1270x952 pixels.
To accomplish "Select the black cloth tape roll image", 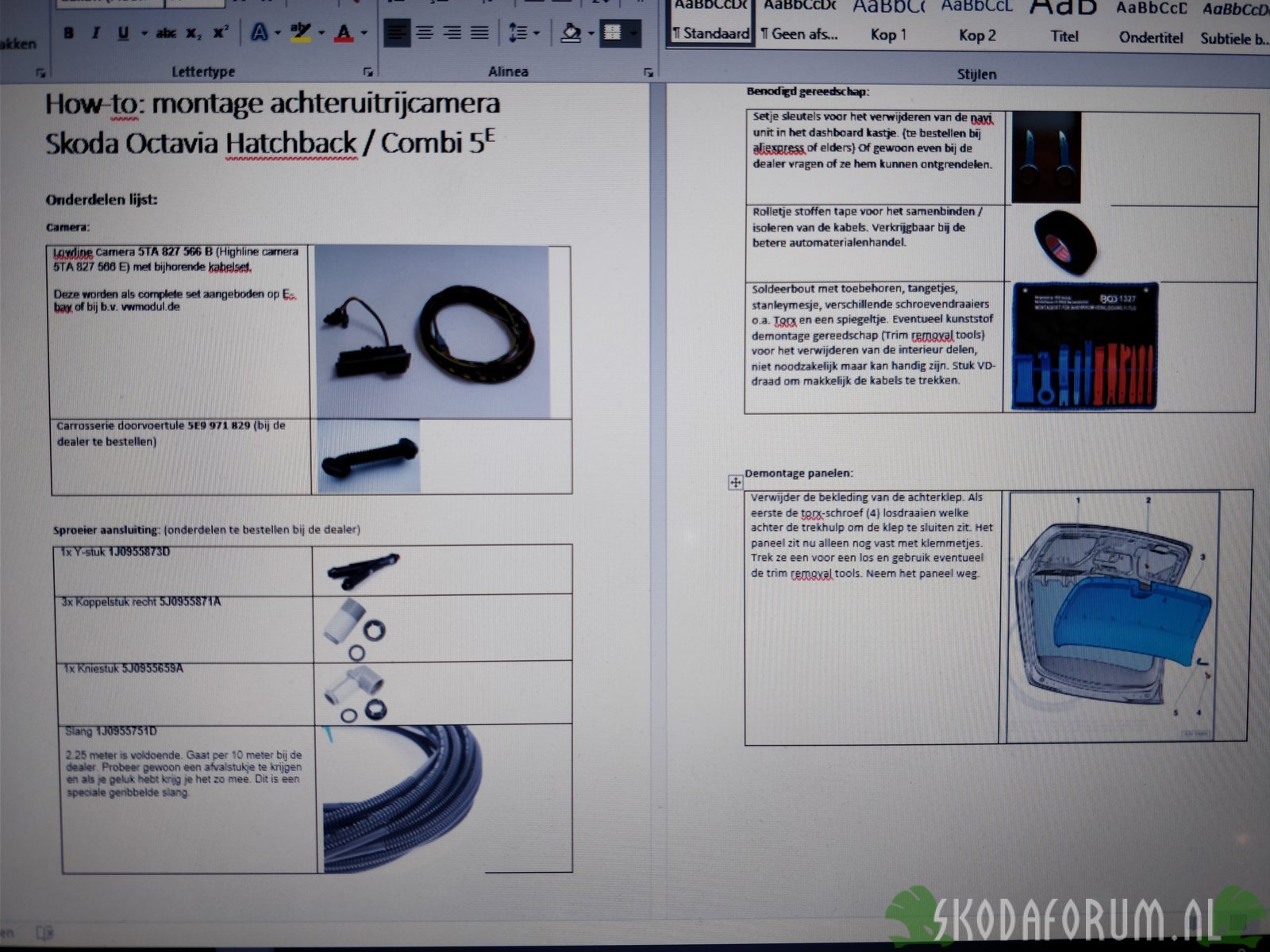I will [1064, 242].
